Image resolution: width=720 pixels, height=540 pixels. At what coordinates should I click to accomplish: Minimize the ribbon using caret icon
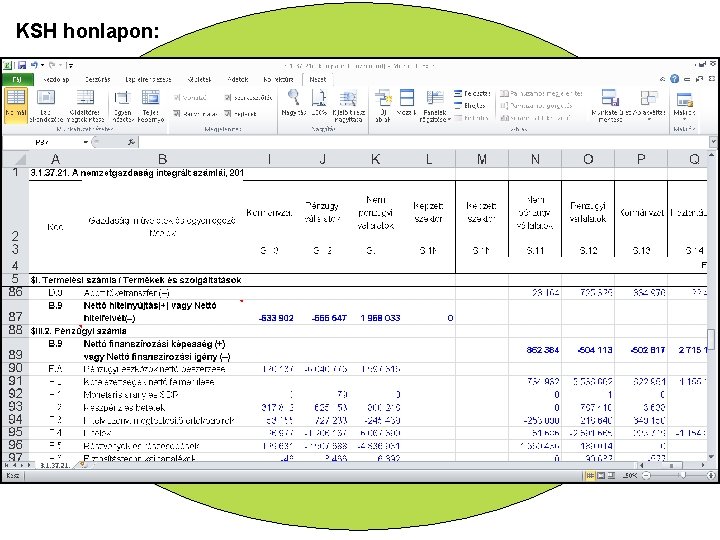(662, 79)
